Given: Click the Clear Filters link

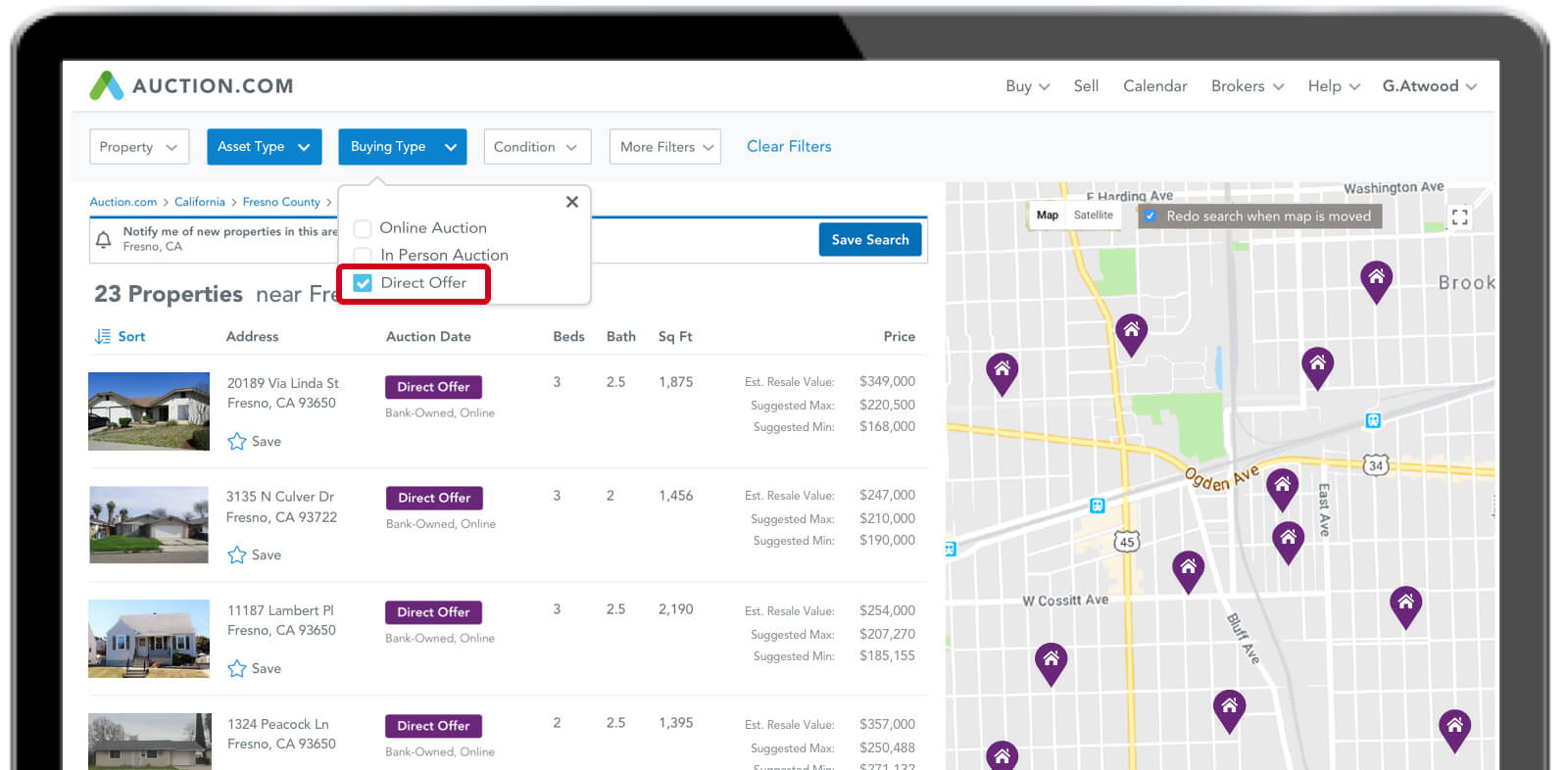Looking at the screenshot, I should 789,146.
